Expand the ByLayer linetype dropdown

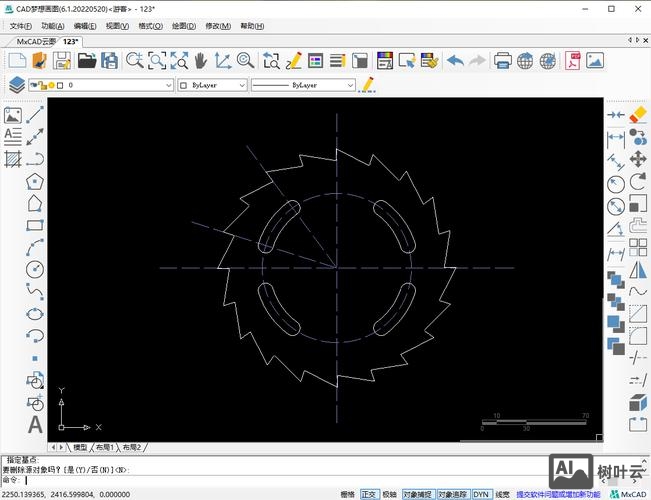click(304, 86)
